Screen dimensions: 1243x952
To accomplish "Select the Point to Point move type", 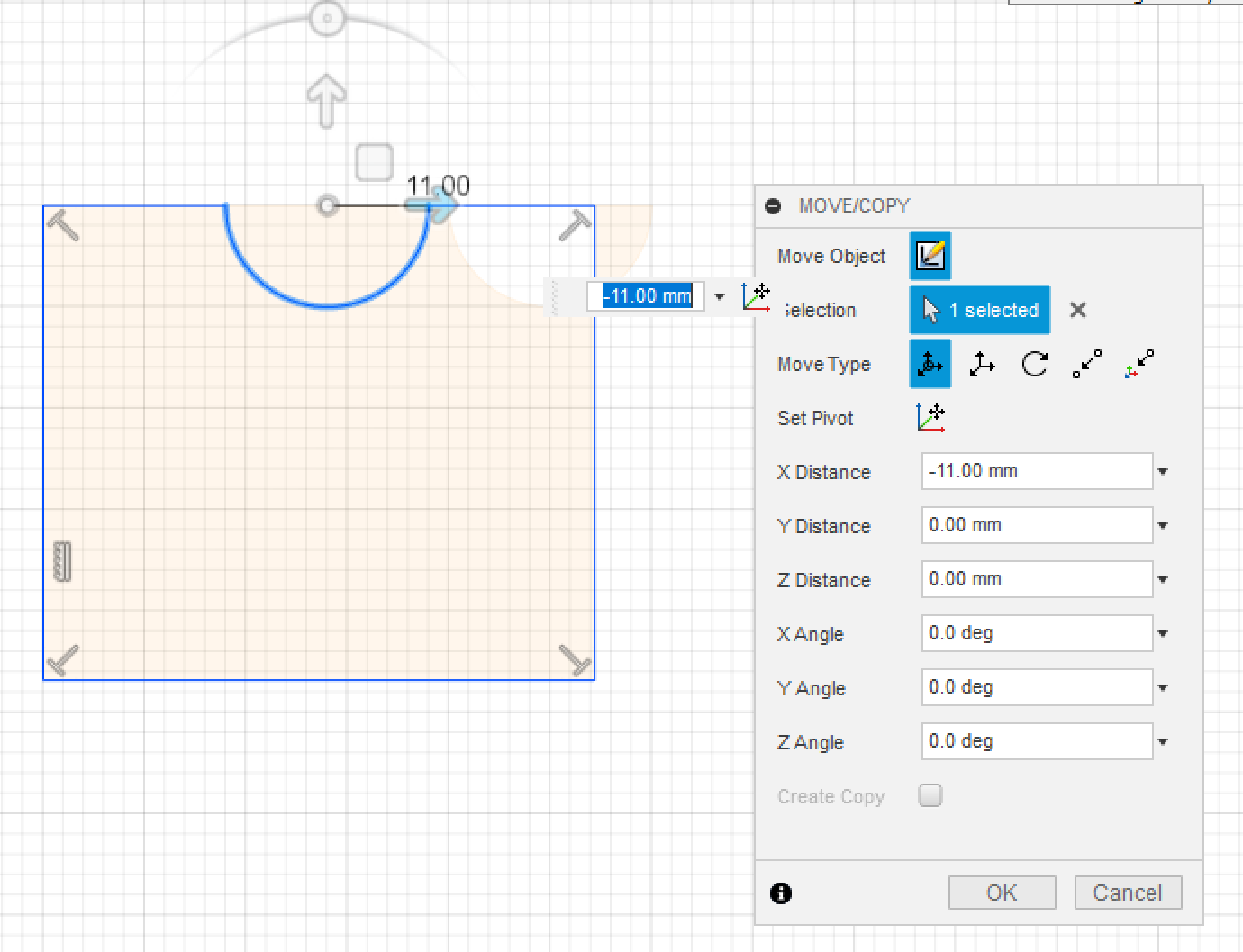I will tap(1086, 364).
